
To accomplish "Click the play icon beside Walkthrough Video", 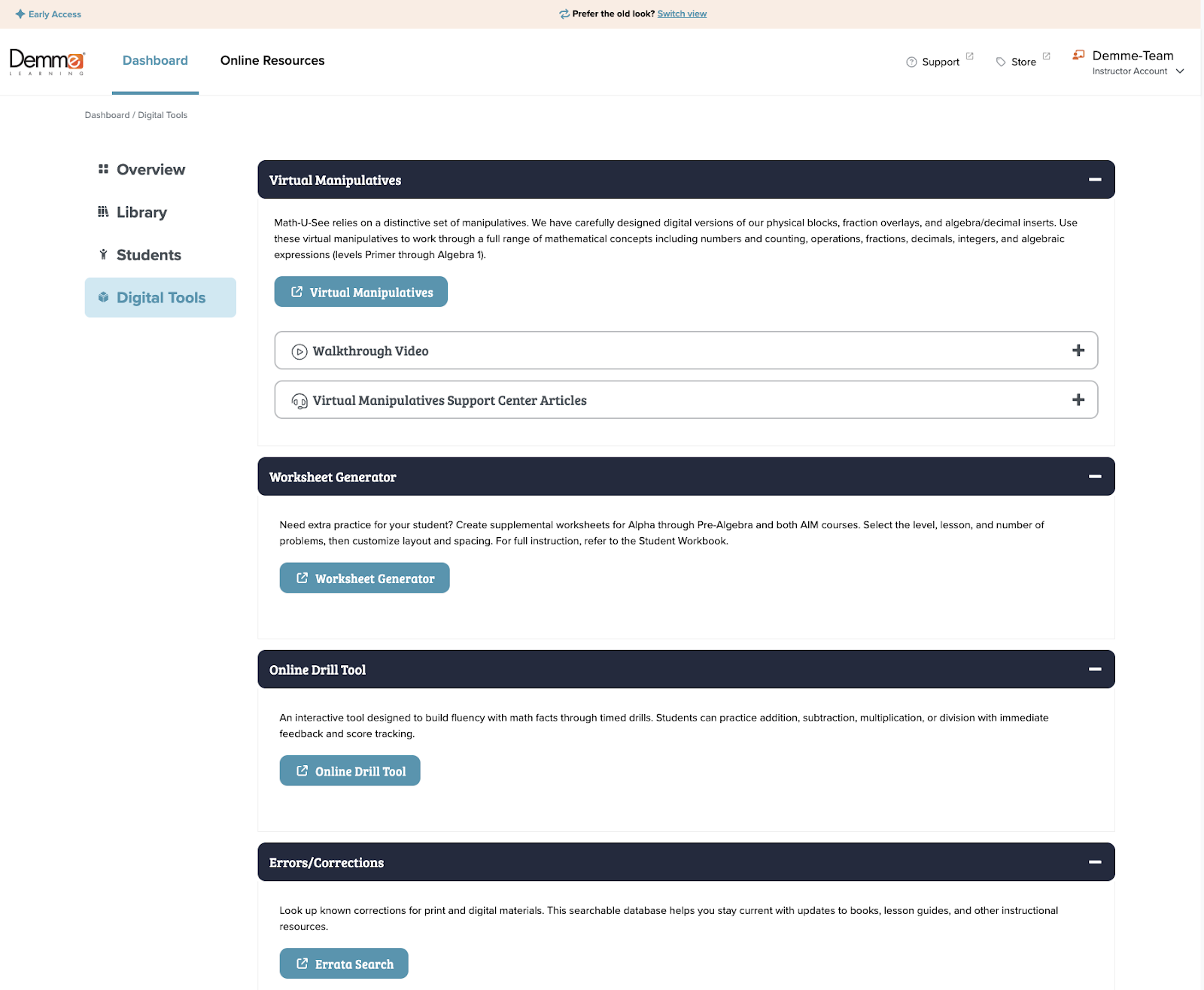I will point(299,351).
